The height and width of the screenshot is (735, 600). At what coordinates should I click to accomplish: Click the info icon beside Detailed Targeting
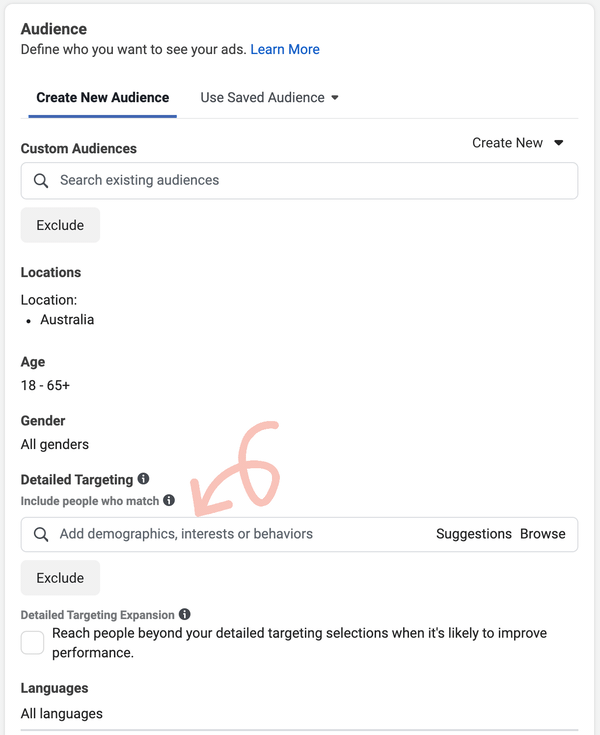coord(144,479)
